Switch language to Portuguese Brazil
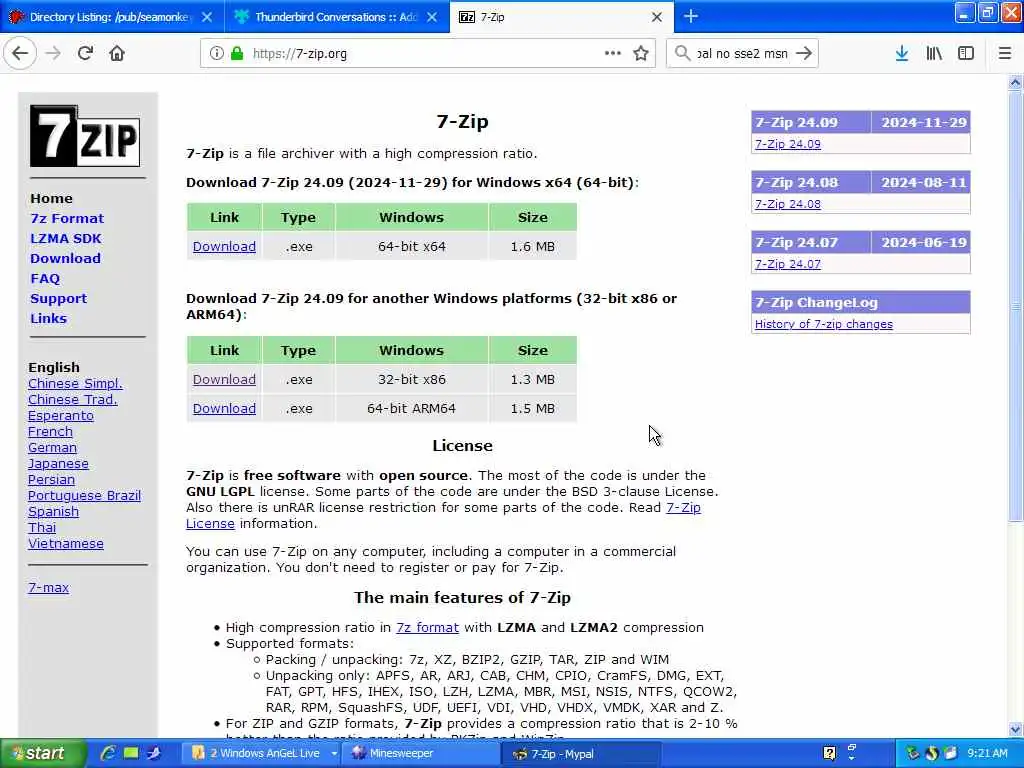The image size is (1024, 768). pos(84,495)
